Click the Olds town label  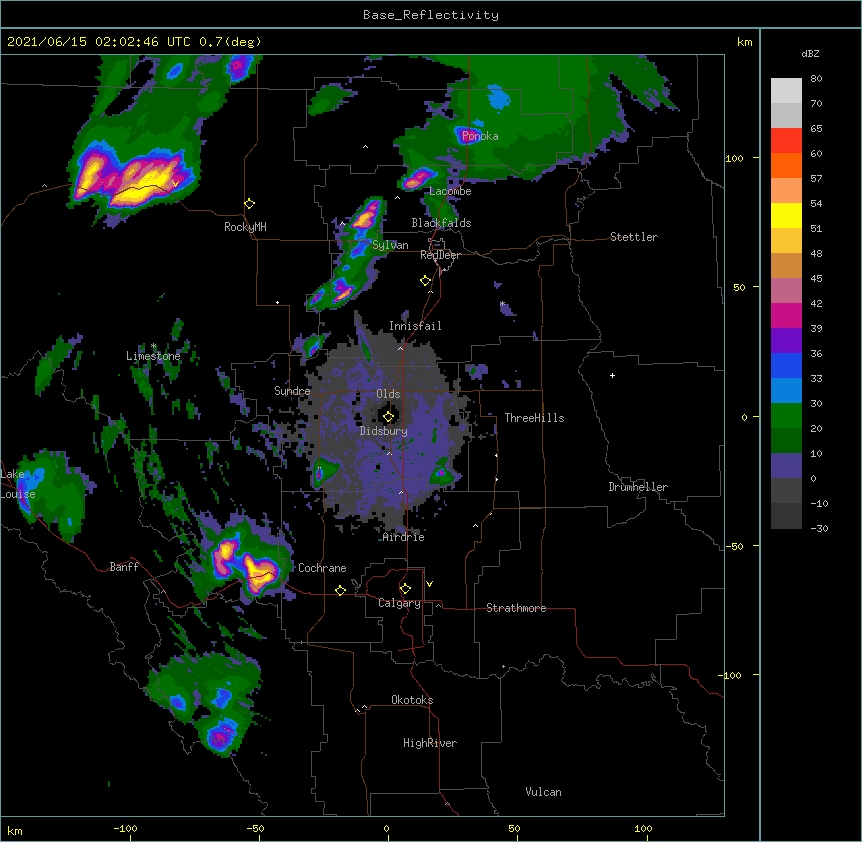pyautogui.click(x=388, y=394)
